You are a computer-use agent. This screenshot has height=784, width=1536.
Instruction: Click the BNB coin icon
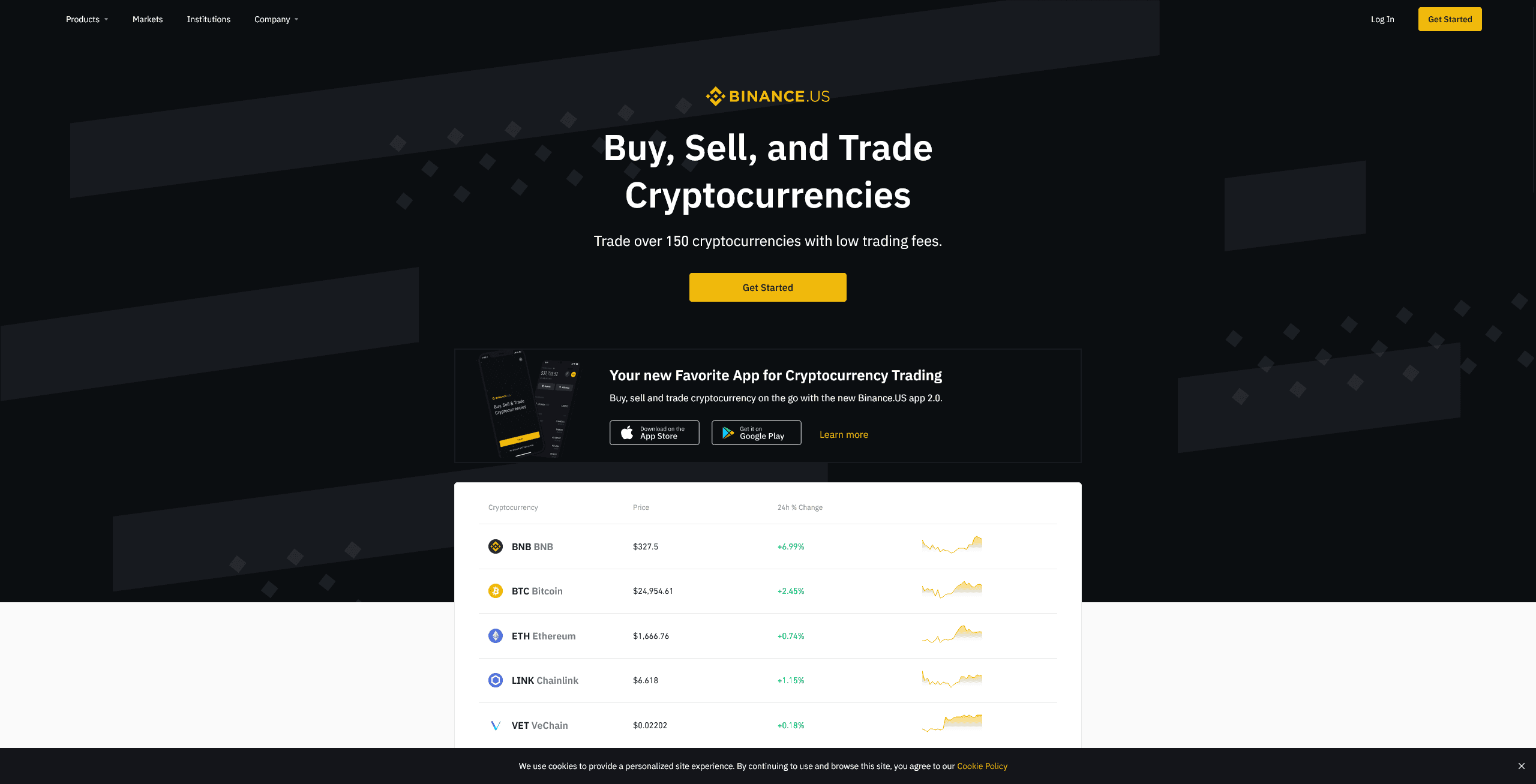(494, 545)
